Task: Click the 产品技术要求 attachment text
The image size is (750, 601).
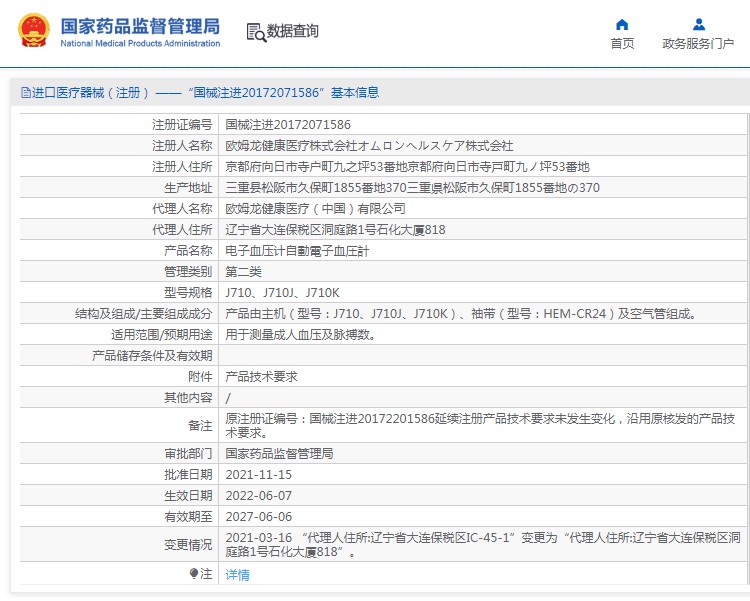Action: [x=261, y=377]
